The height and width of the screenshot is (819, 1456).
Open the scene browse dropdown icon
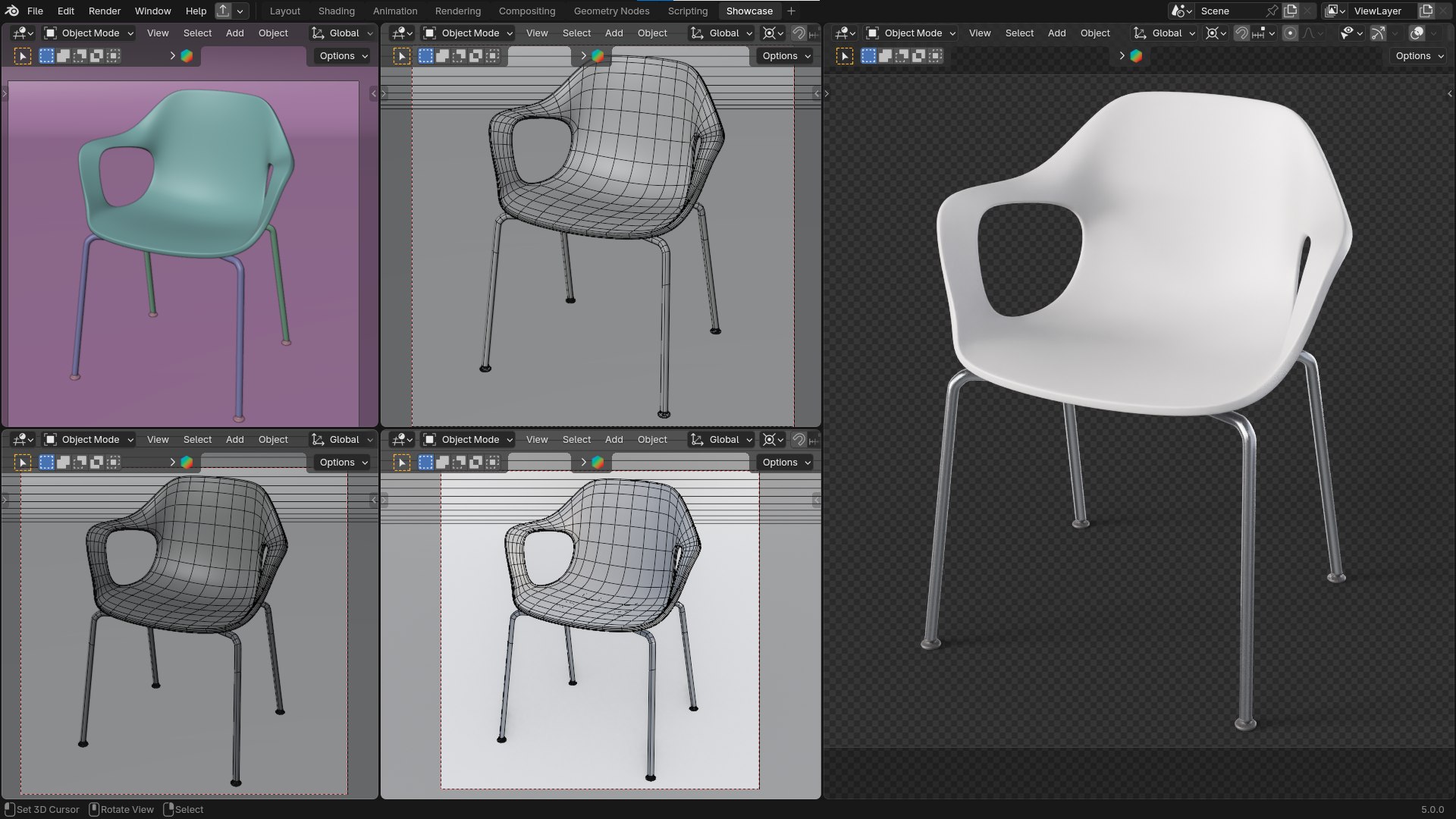tap(1181, 11)
